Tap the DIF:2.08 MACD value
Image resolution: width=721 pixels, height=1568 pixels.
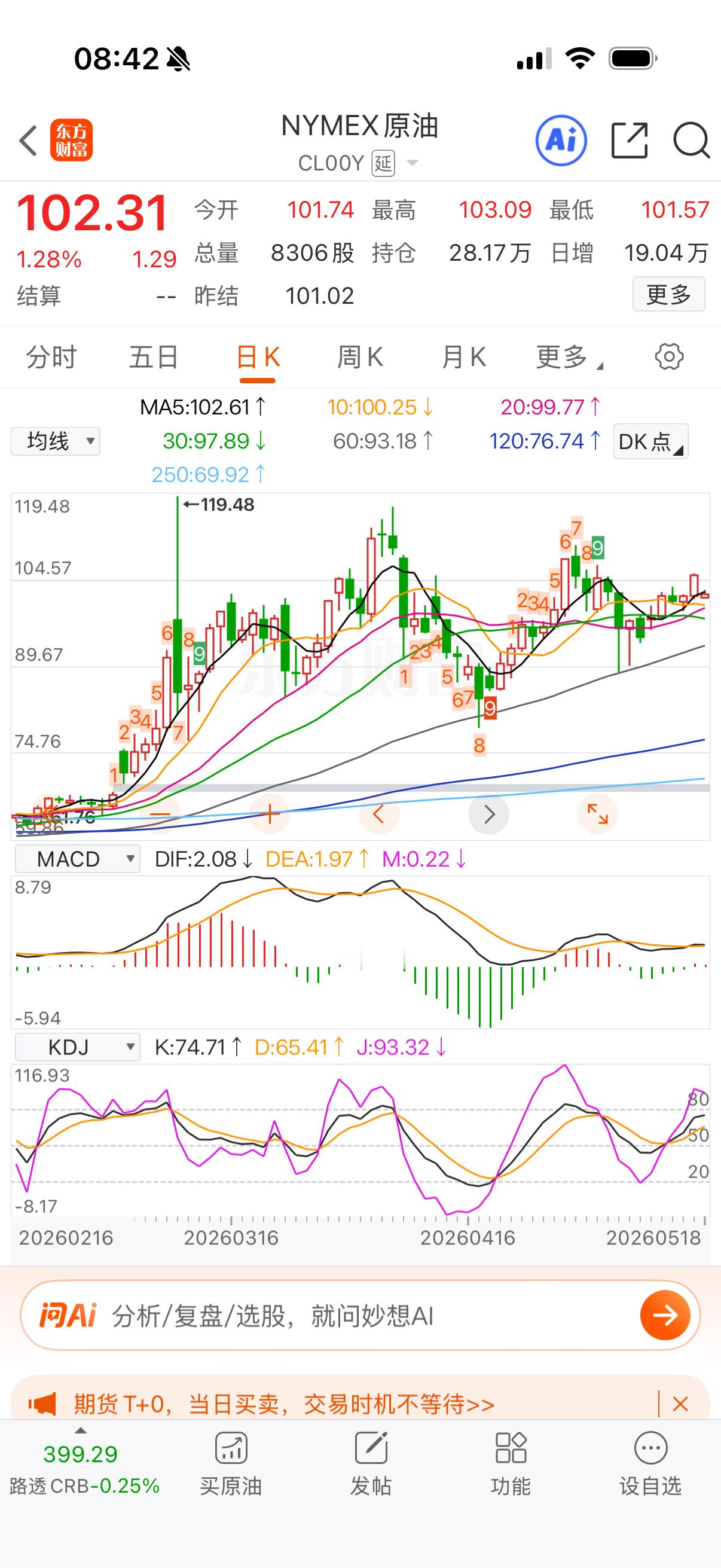[203, 859]
